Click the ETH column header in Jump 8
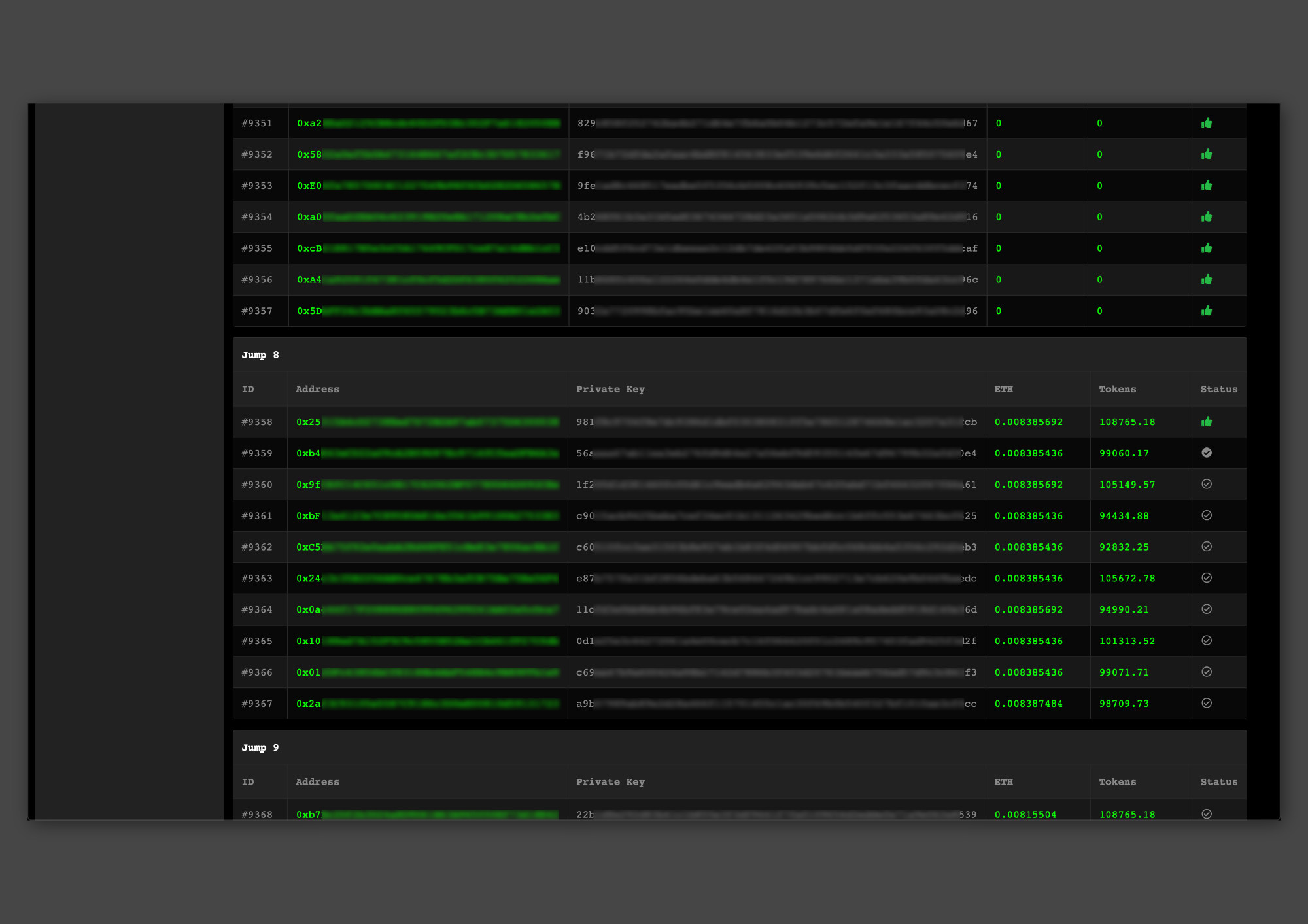Viewport: 1308px width, 924px height. click(1003, 389)
